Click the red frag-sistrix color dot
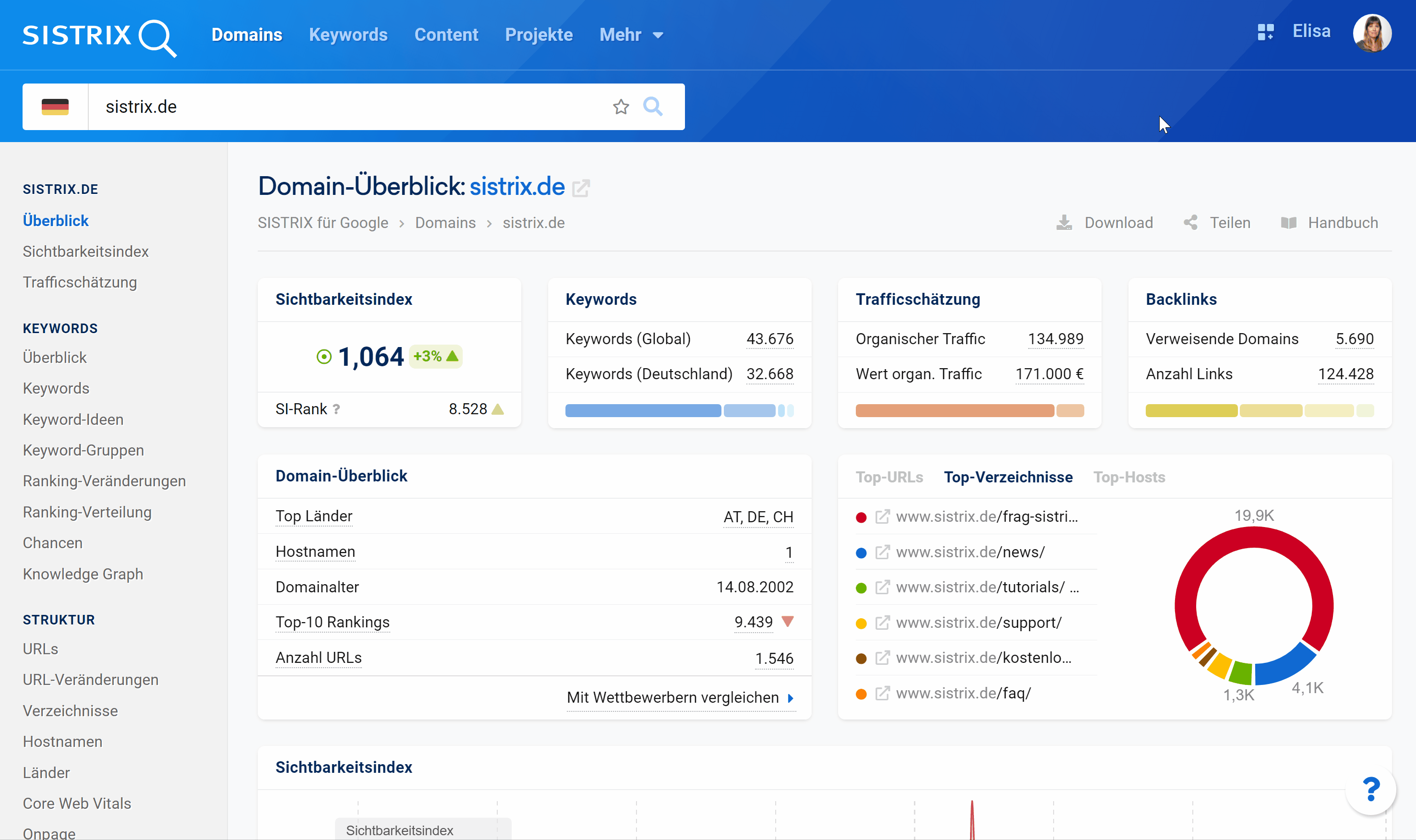The height and width of the screenshot is (840, 1416). click(861, 517)
